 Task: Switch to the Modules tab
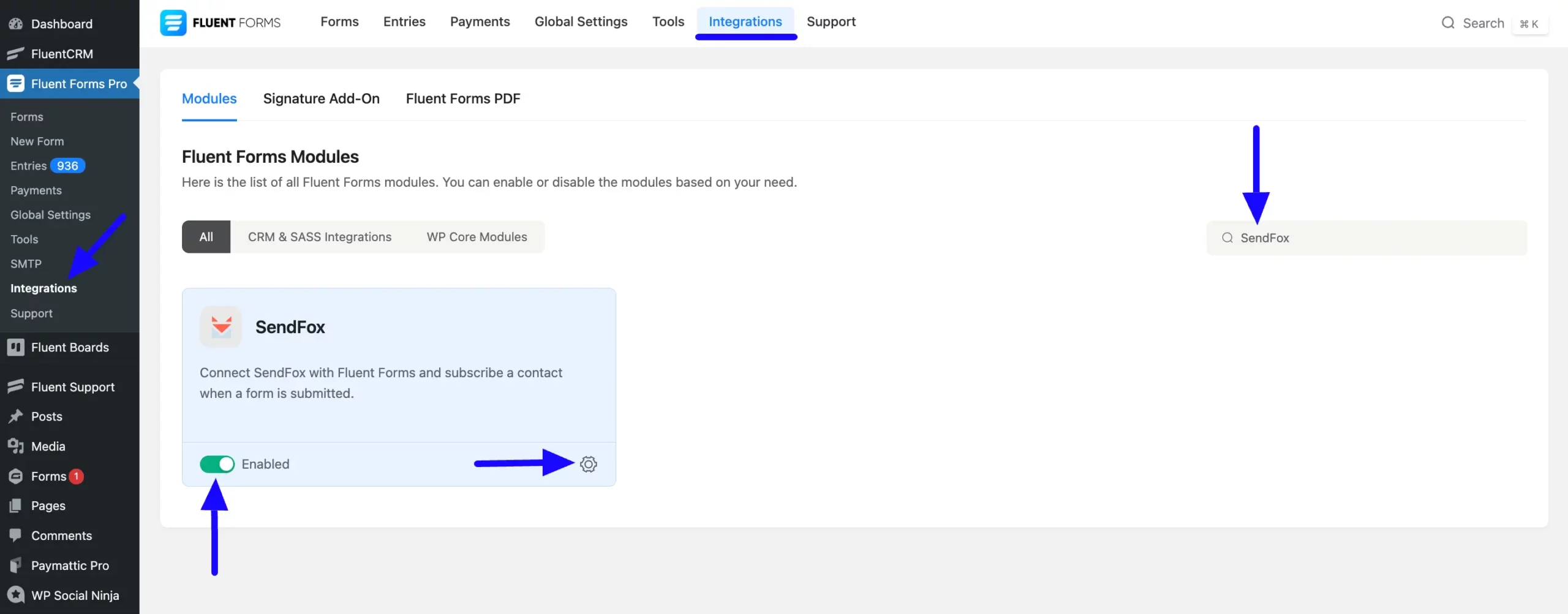coord(209,99)
